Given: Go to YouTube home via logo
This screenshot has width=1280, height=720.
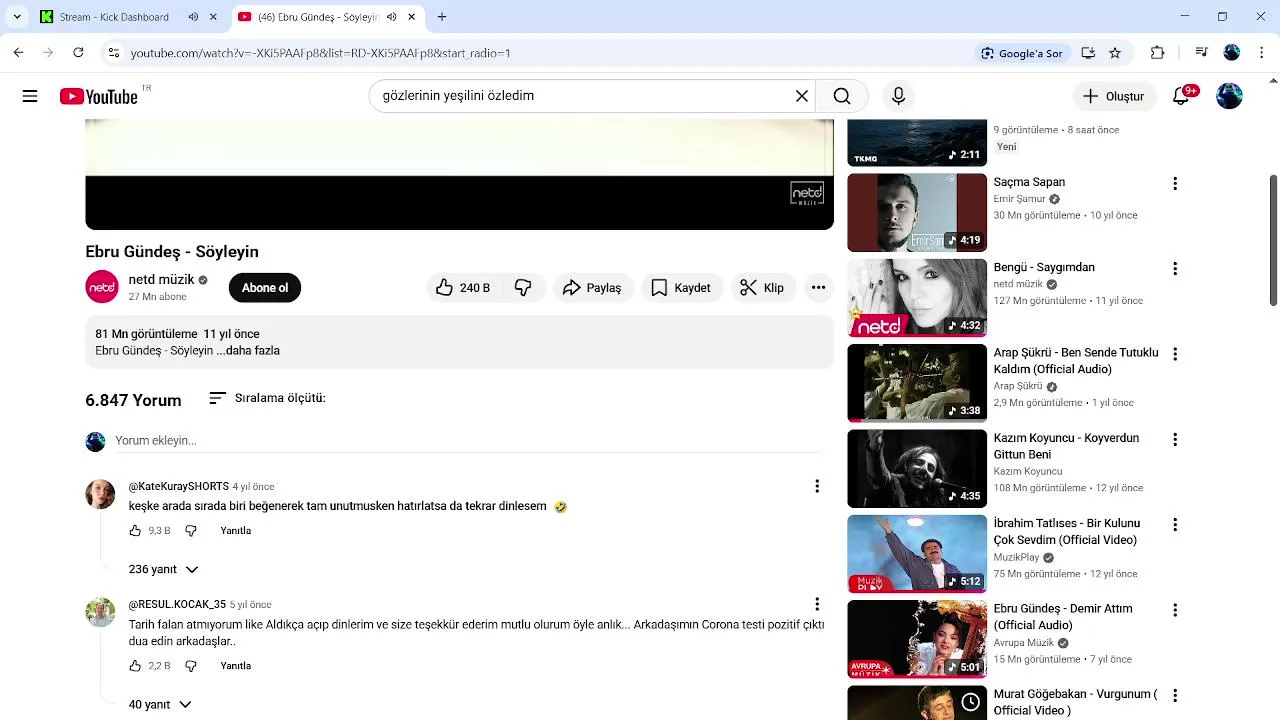Looking at the screenshot, I should 98,96.
